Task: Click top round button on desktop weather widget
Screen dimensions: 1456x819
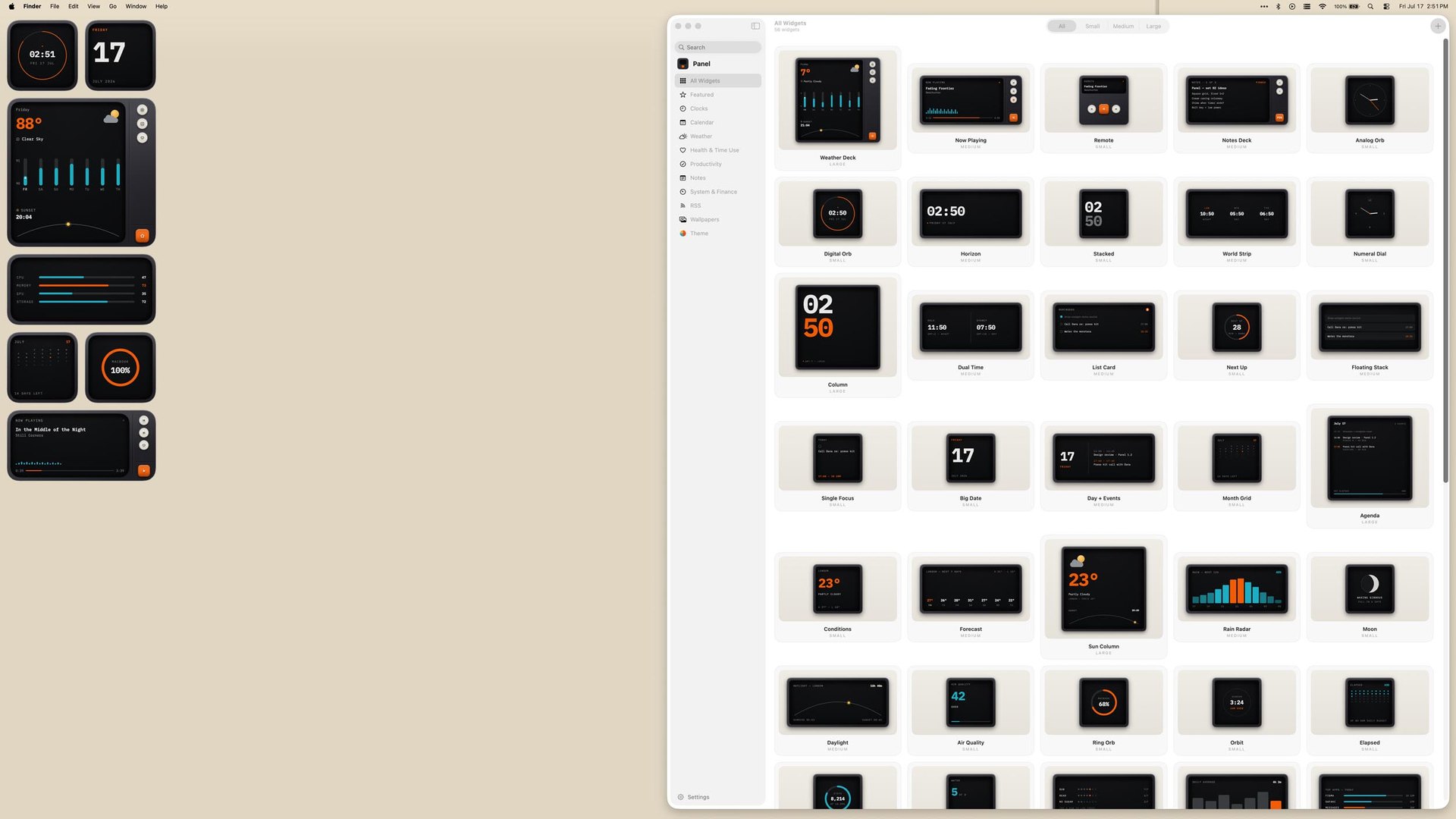Action: tap(142, 109)
